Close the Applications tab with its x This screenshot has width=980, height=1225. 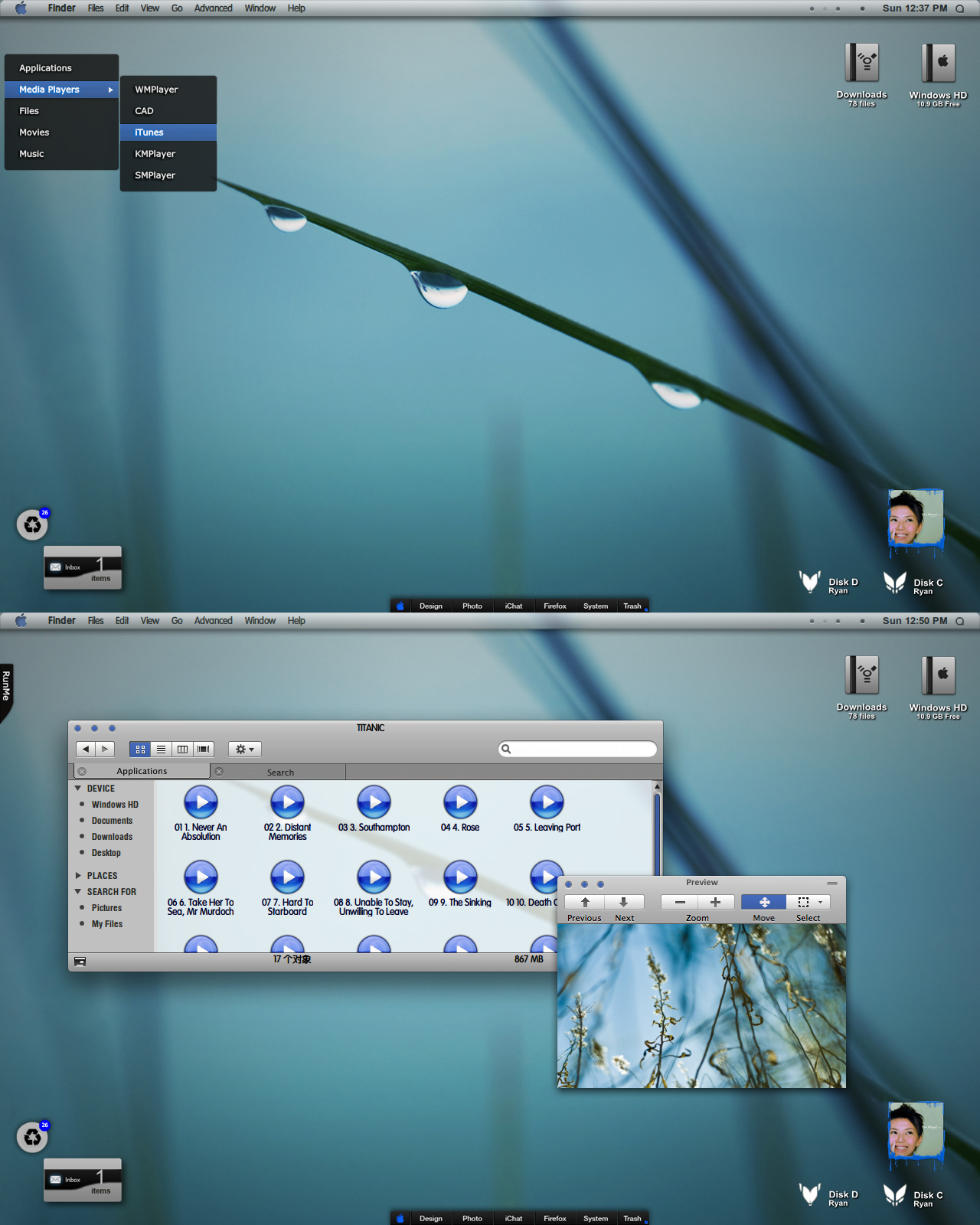coord(82,771)
